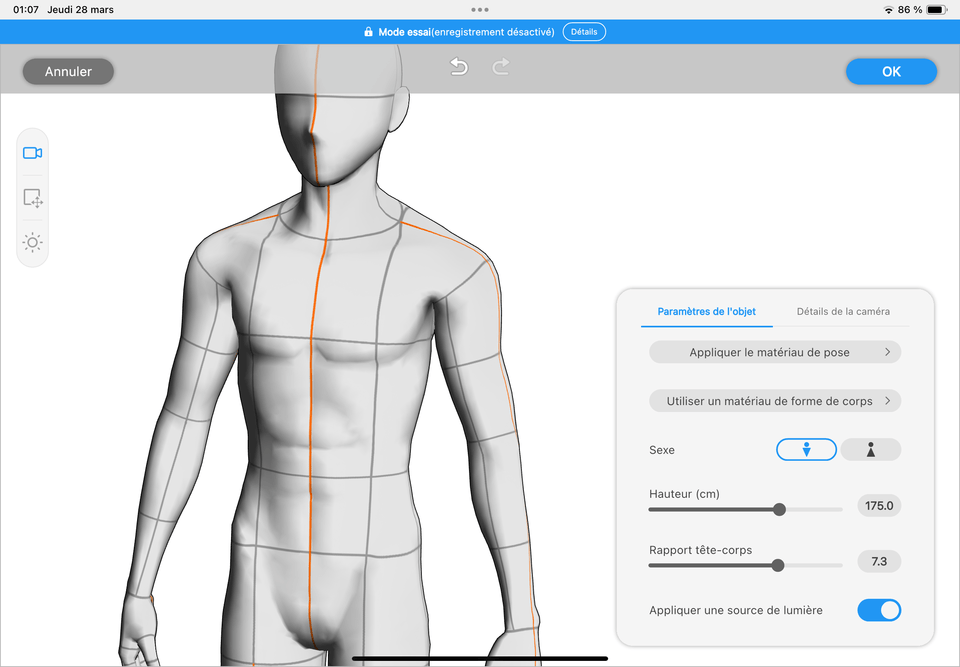The height and width of the screenshot is (667, 960).
Task: Select the female body type
Action: tap(871, 450)
